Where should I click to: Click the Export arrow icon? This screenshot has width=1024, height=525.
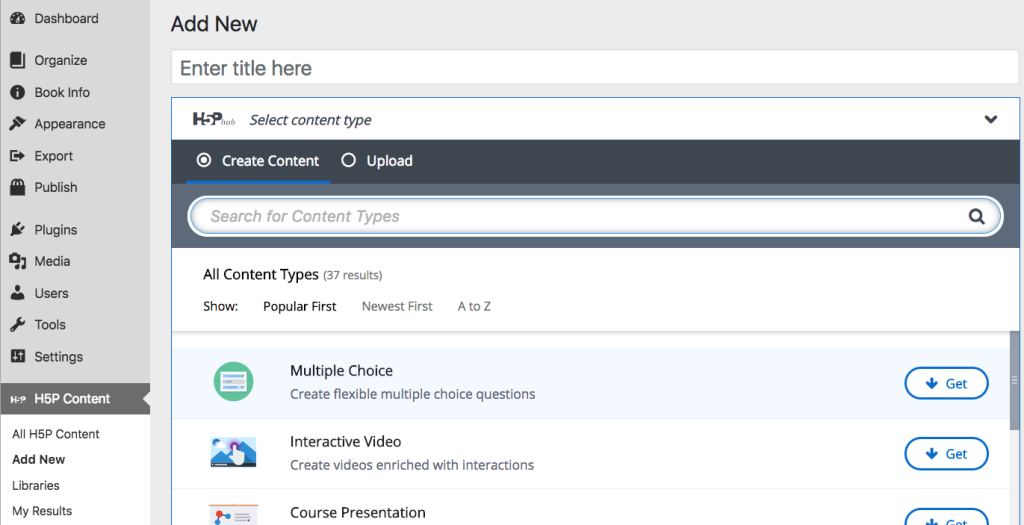point(18,156)
